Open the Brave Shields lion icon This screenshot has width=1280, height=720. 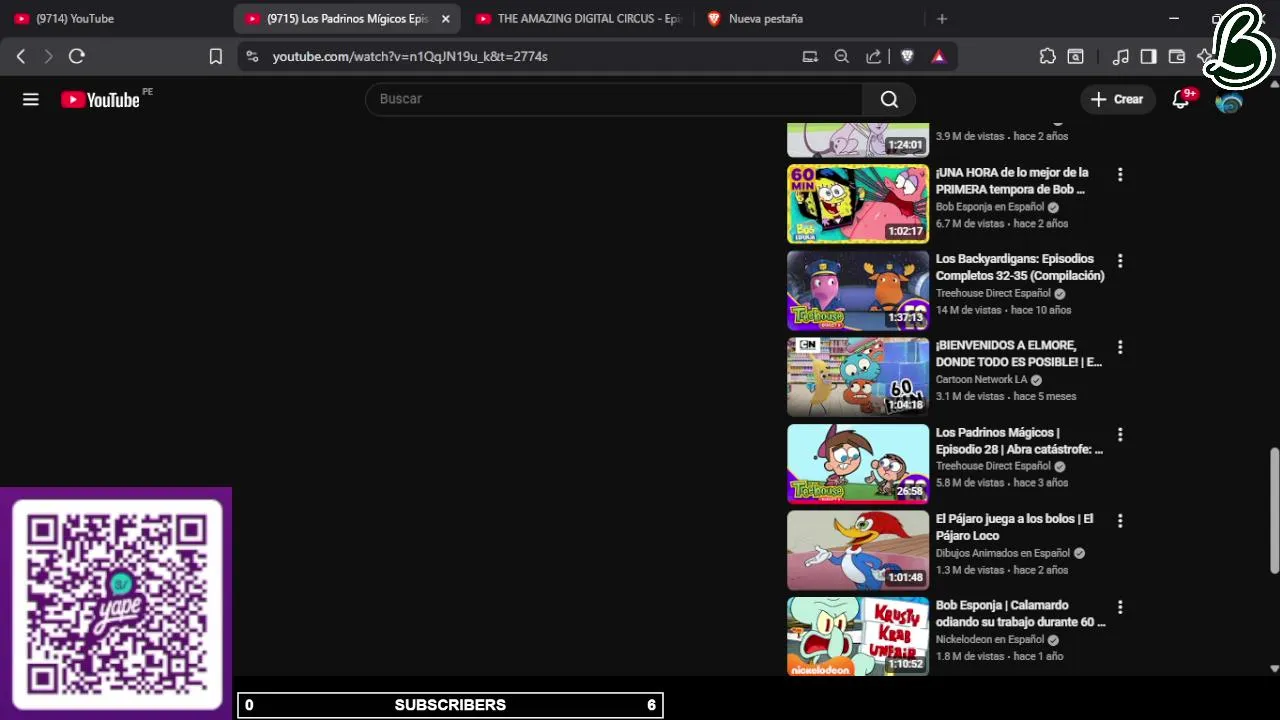(907, 57)
